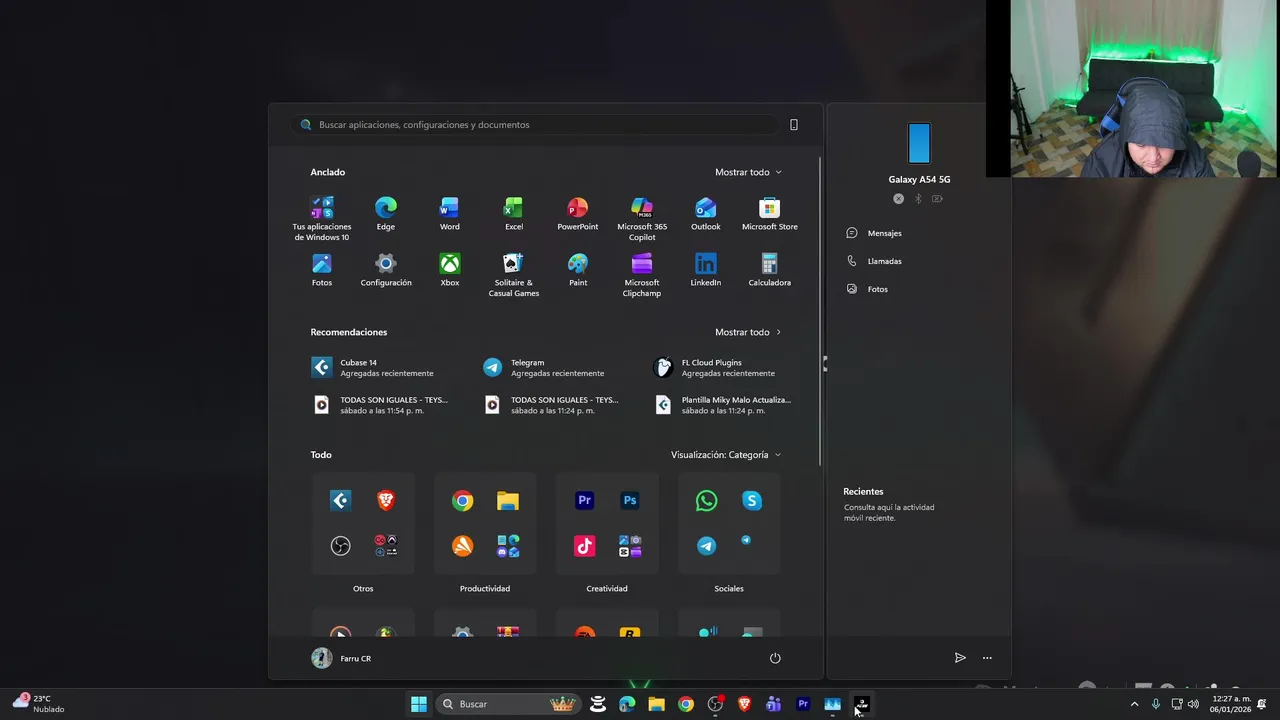
Task: Click the Galaxy A54 5G phone image
Action: [919, 144]
